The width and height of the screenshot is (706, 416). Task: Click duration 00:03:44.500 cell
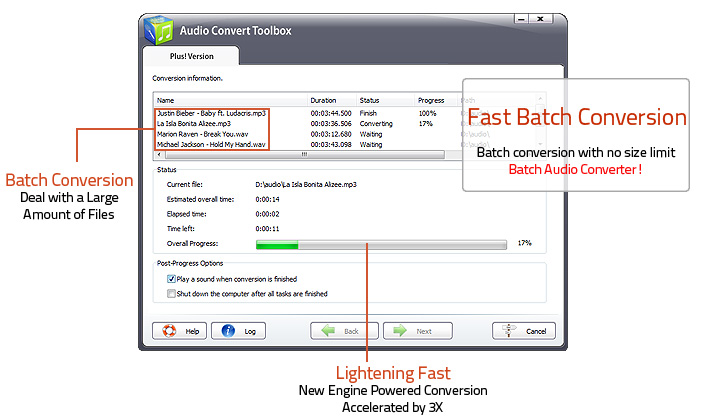331,113
